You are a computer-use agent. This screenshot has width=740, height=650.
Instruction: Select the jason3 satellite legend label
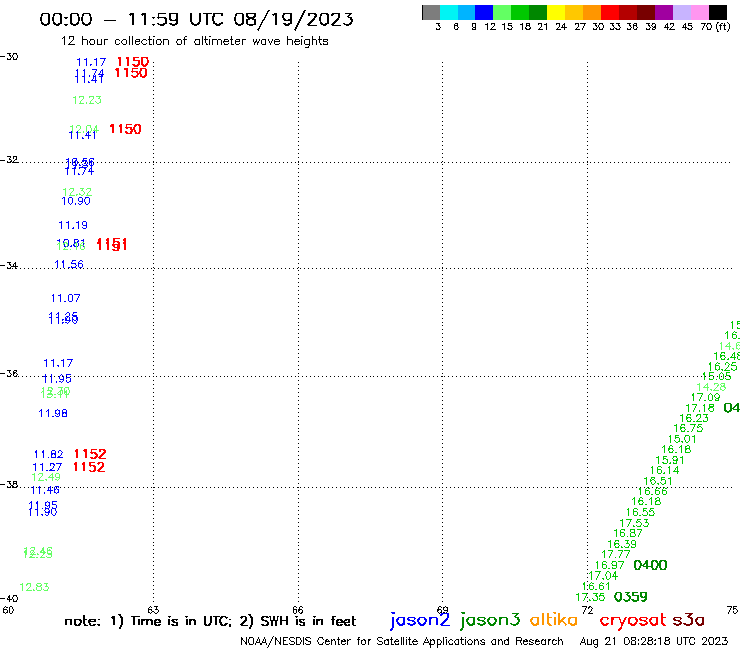click(490, 620)
